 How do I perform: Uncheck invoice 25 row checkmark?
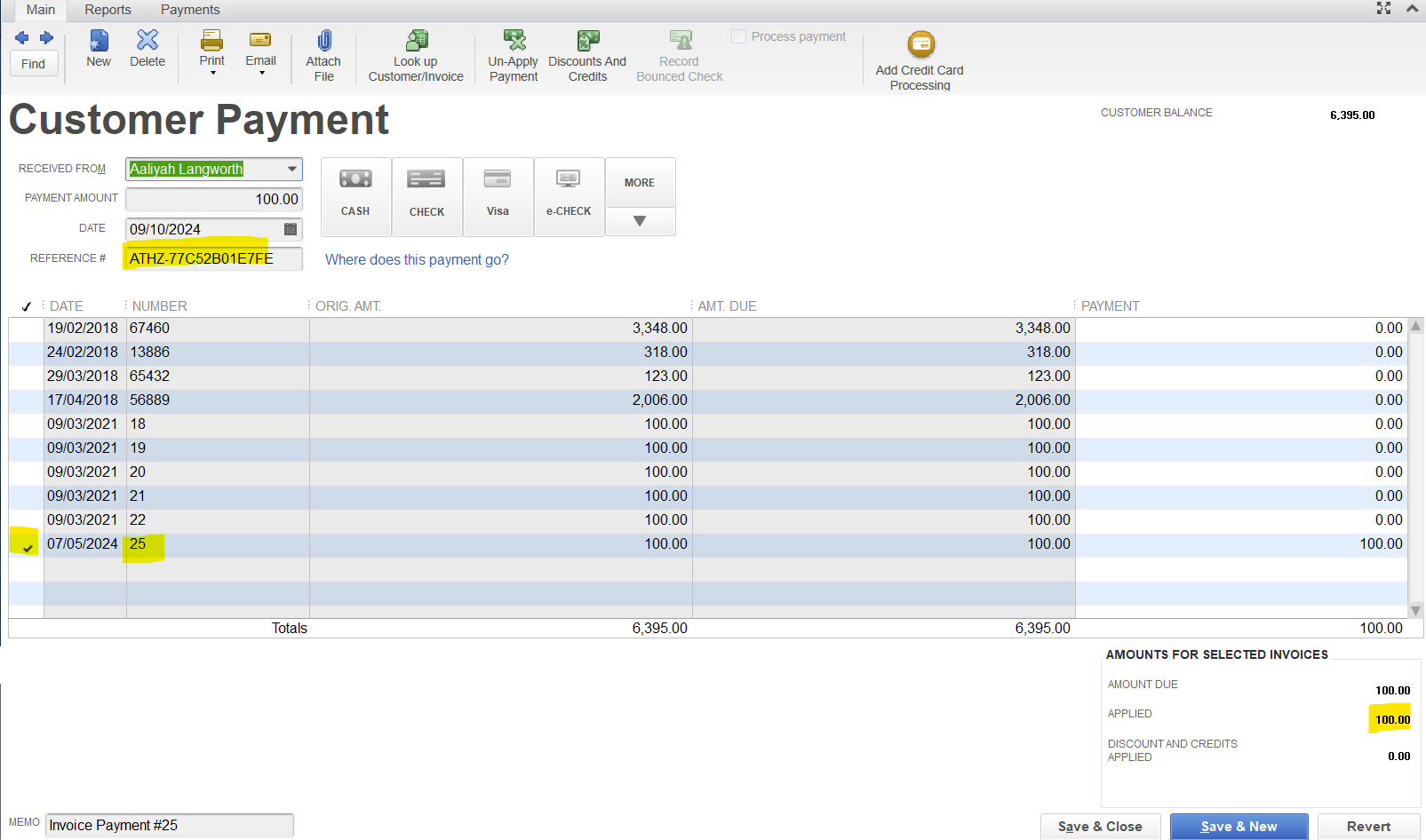27,546
